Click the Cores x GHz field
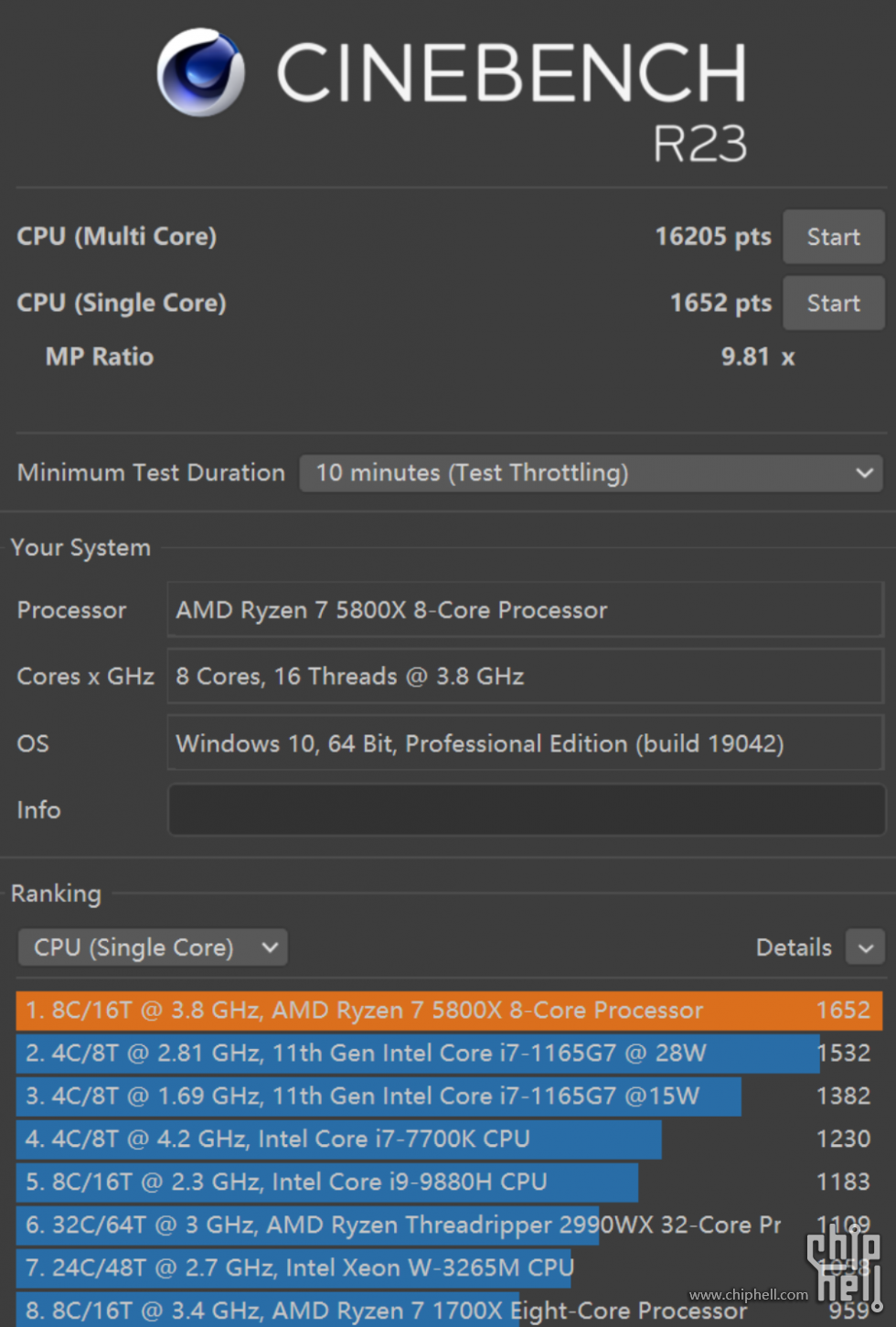Viewport: 896px width, 1327px height. [524, 676]
